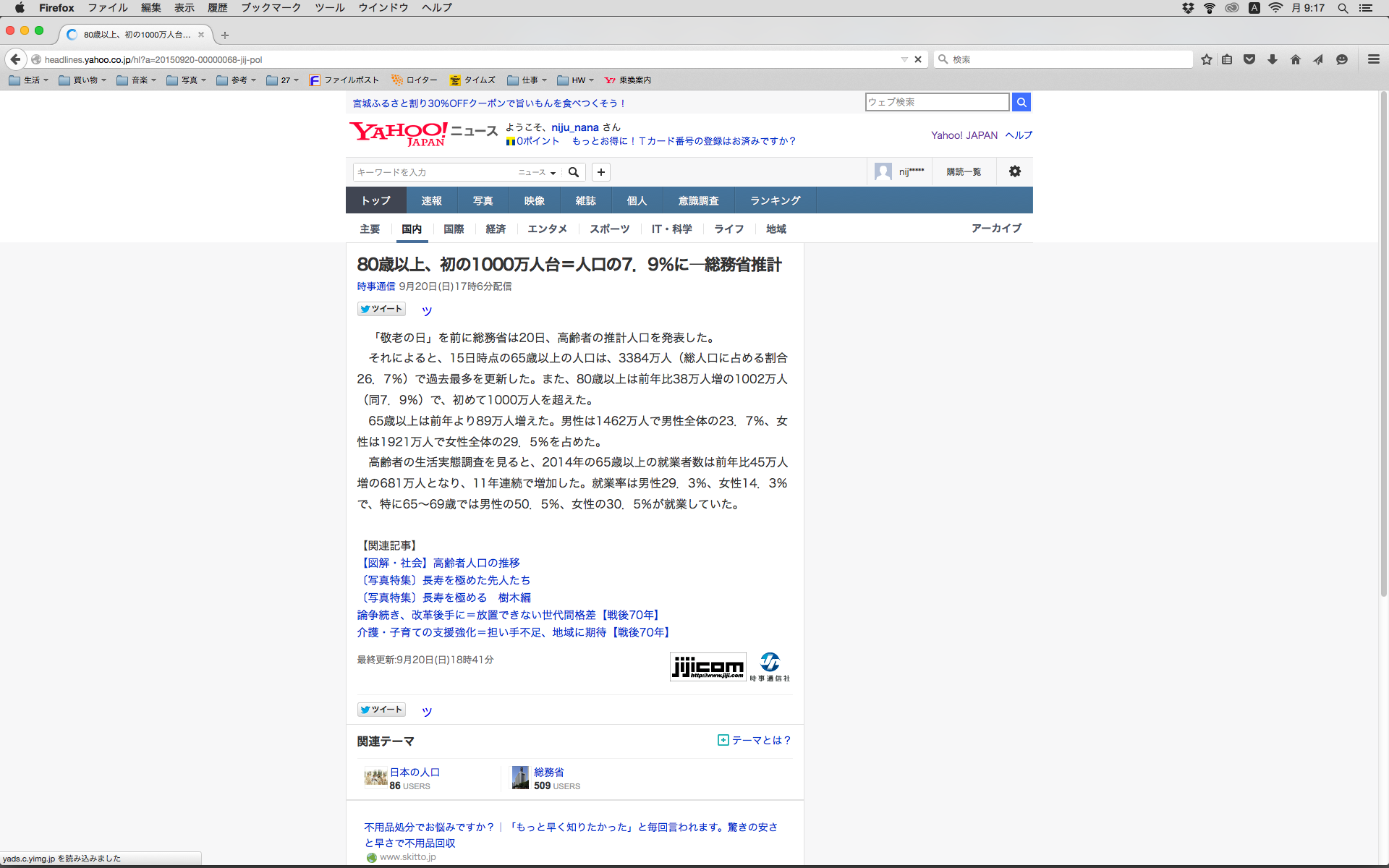Open the downloads arrow icon
The width and height of the screenshot is (1389, 868).
click(x=1273, y=59)
